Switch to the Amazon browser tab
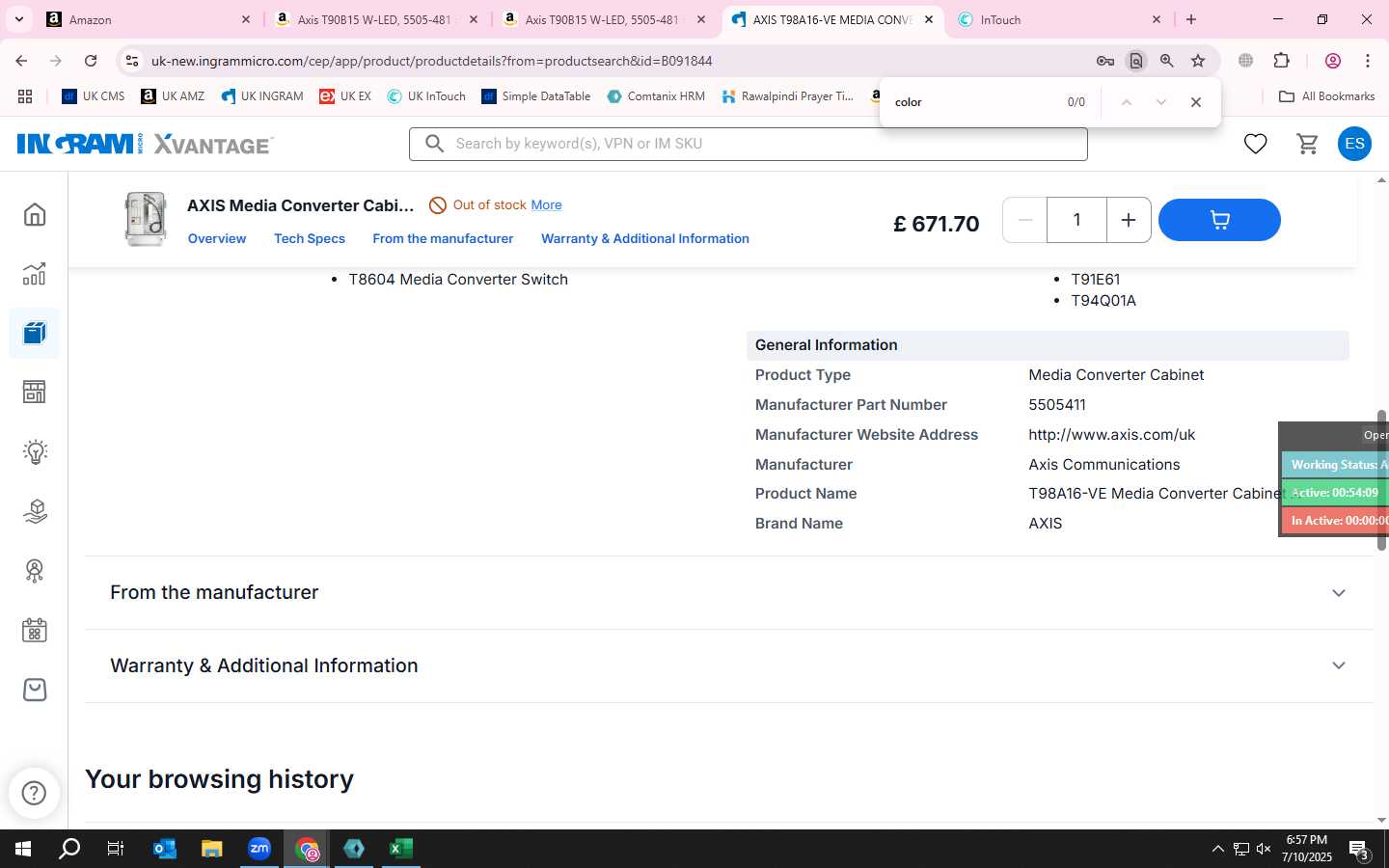This screenshot has width=1389, height=868. (x=150, y=19)
